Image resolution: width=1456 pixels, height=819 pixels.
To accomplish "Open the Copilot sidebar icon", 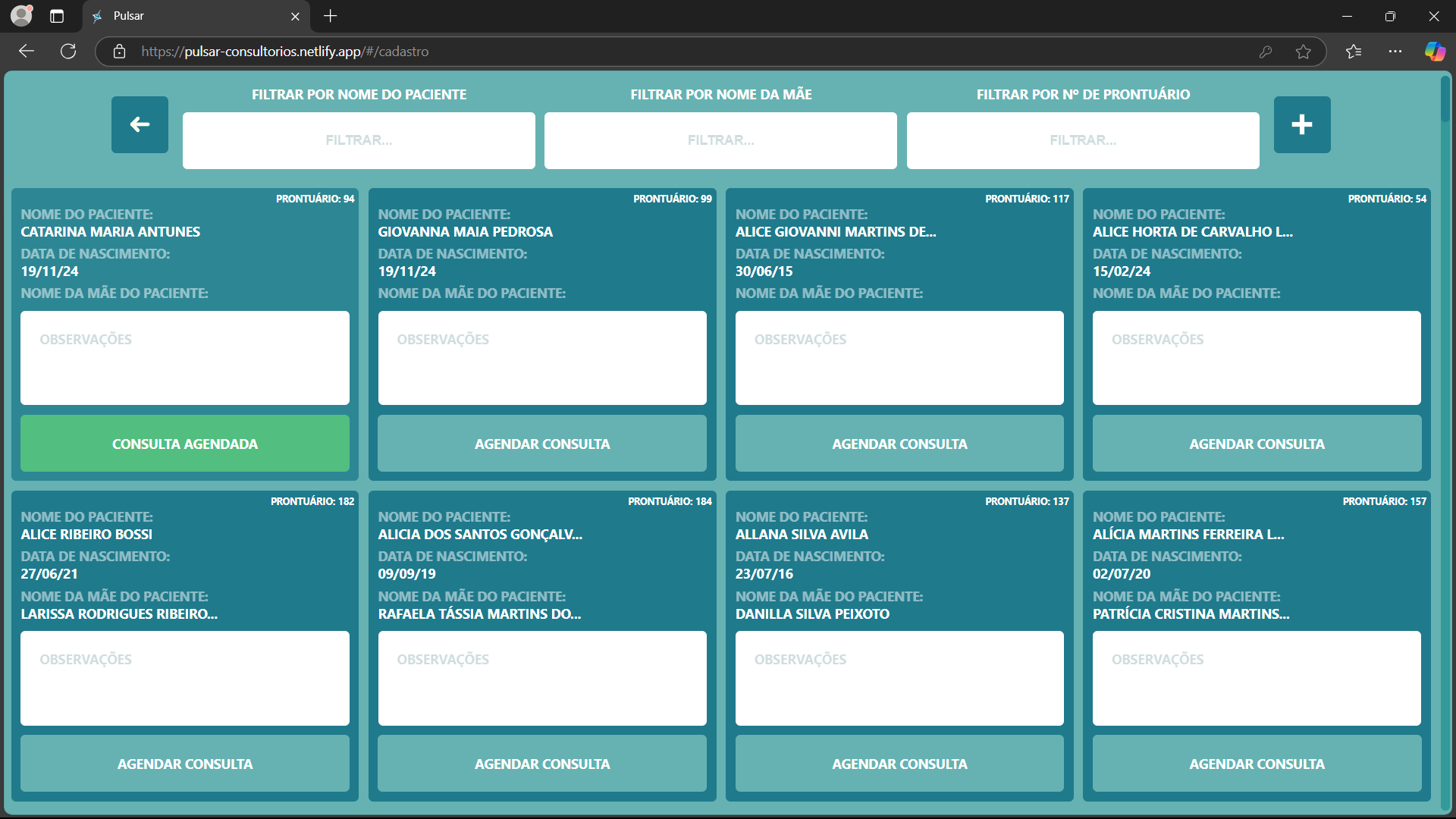I will 1435,51.
